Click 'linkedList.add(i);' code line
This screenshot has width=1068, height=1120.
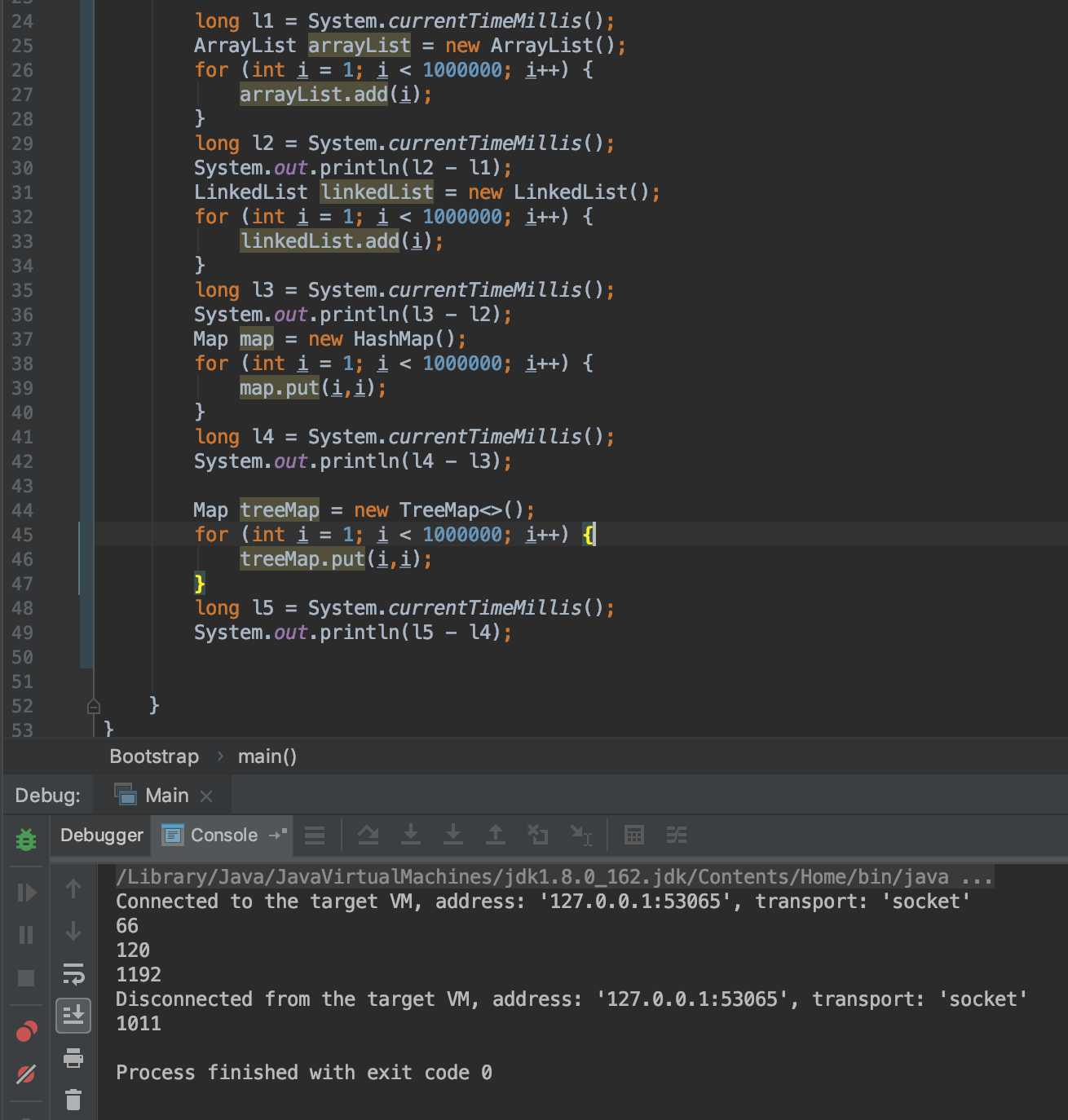pyautogui.click(x=342, y=241)
